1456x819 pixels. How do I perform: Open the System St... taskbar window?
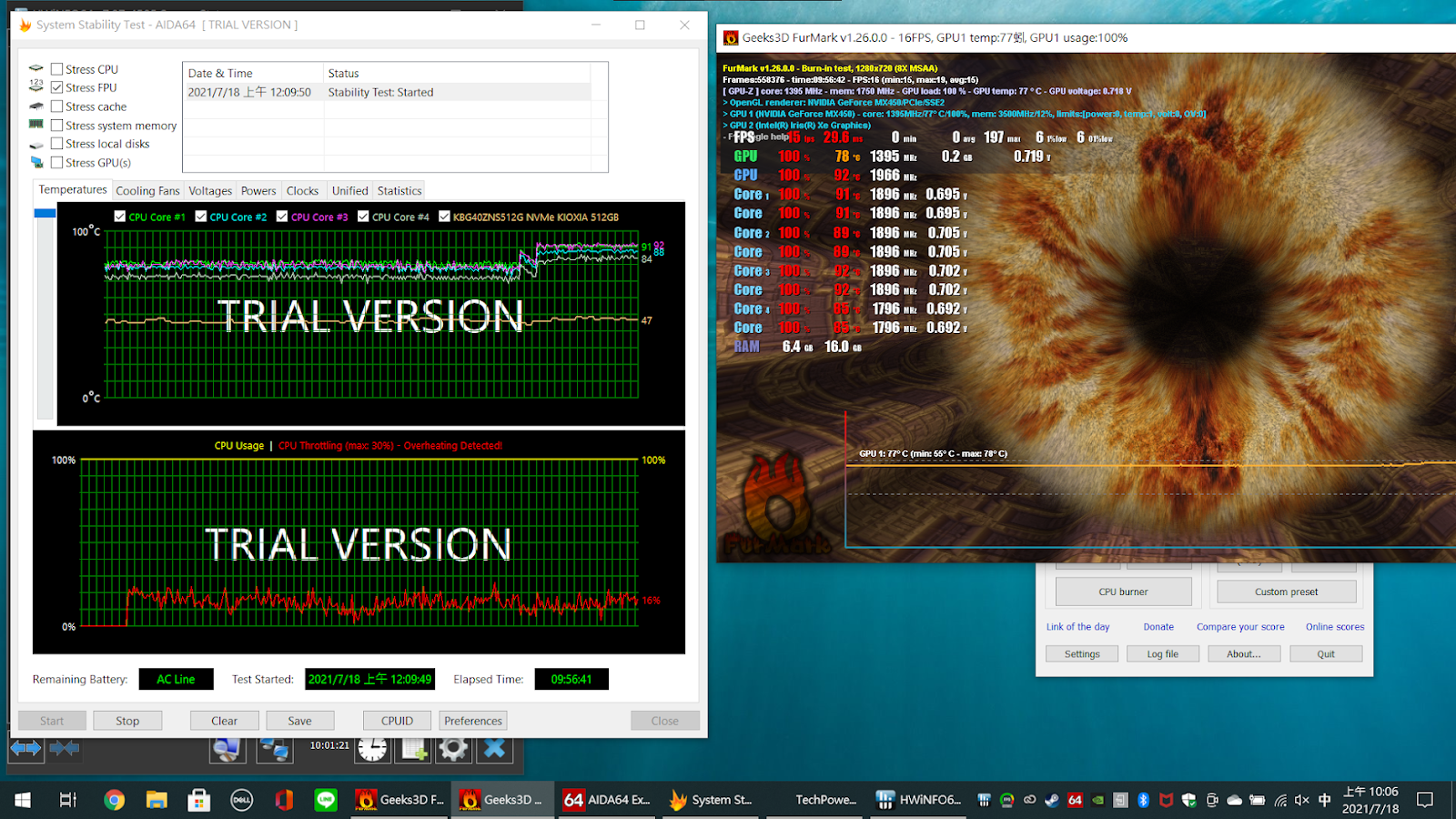711,800
